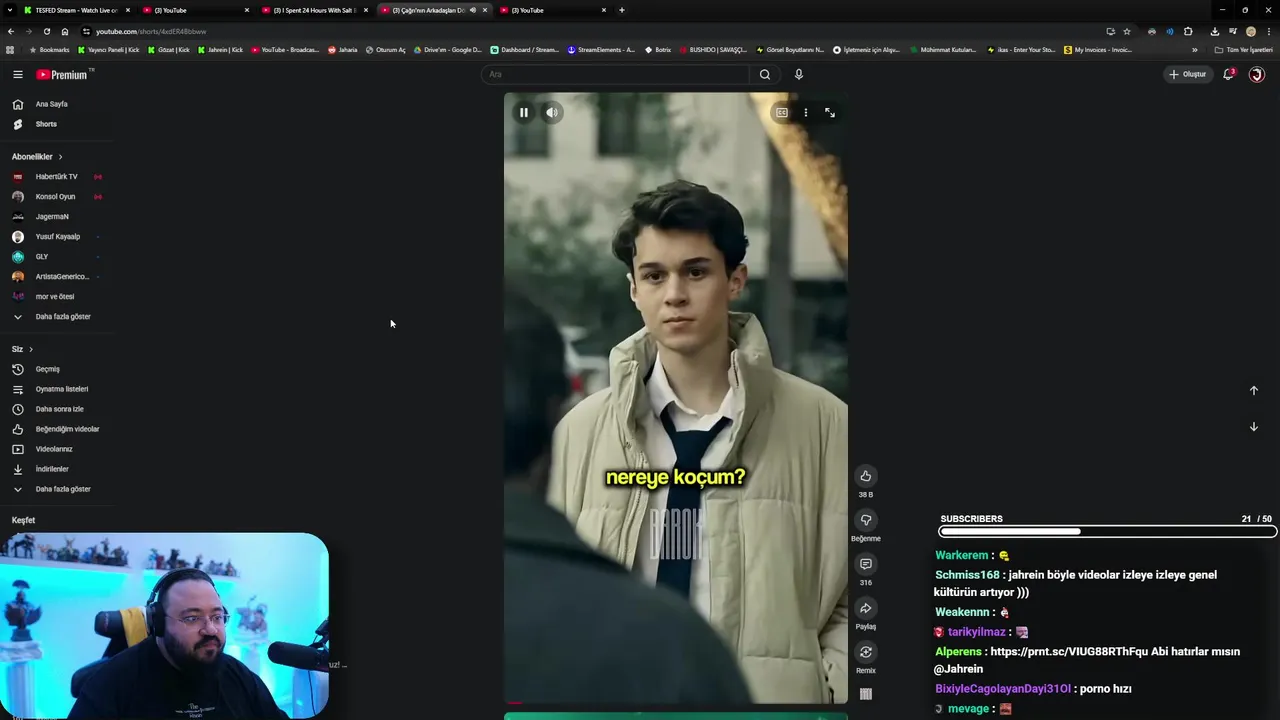Go back in the browser
The height and width of the screenshot is (720, 1280).
[11, 31]
